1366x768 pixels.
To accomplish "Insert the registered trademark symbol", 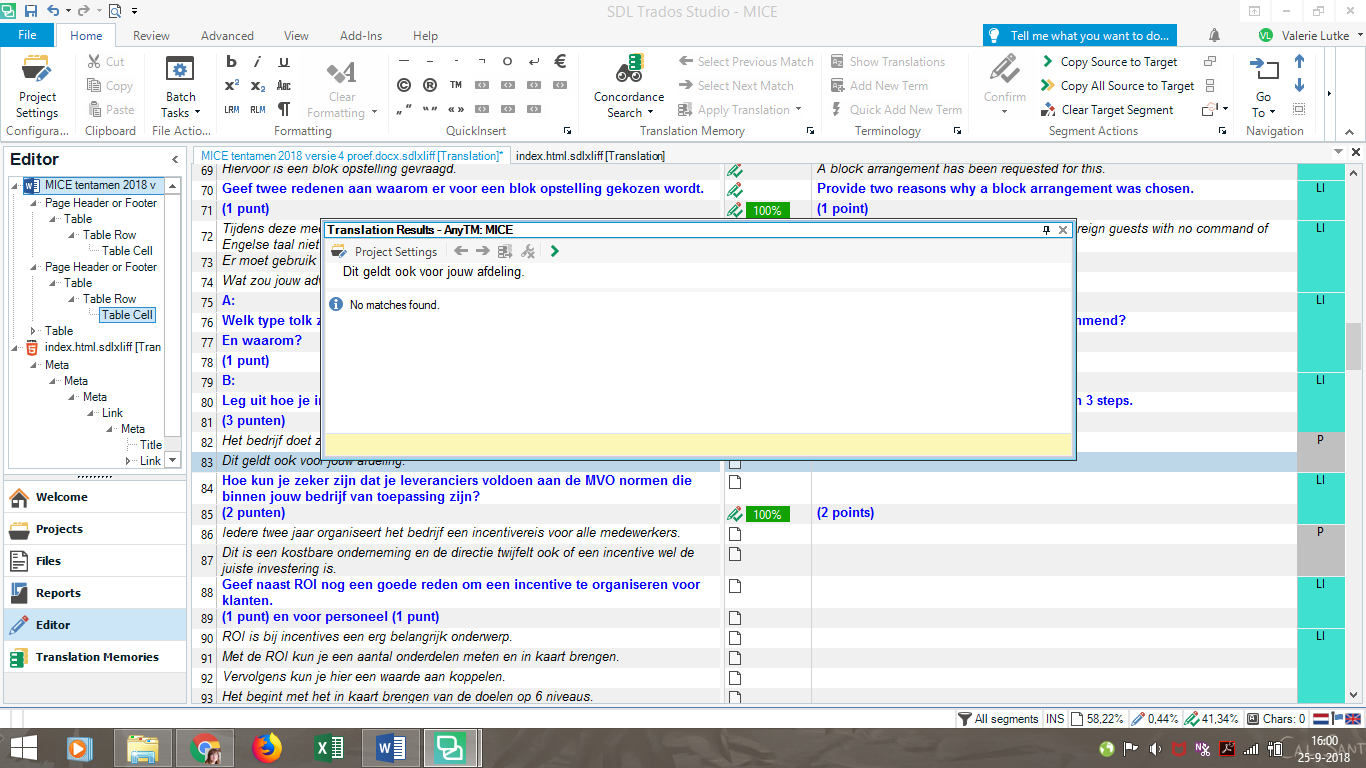I will [x=430, y=85].
